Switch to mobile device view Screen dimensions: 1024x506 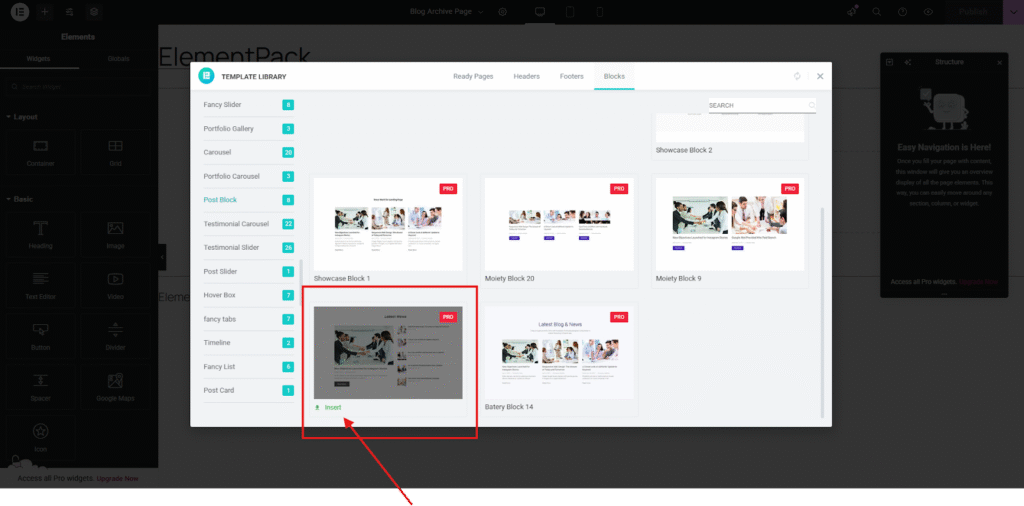[x=600, y=12]
